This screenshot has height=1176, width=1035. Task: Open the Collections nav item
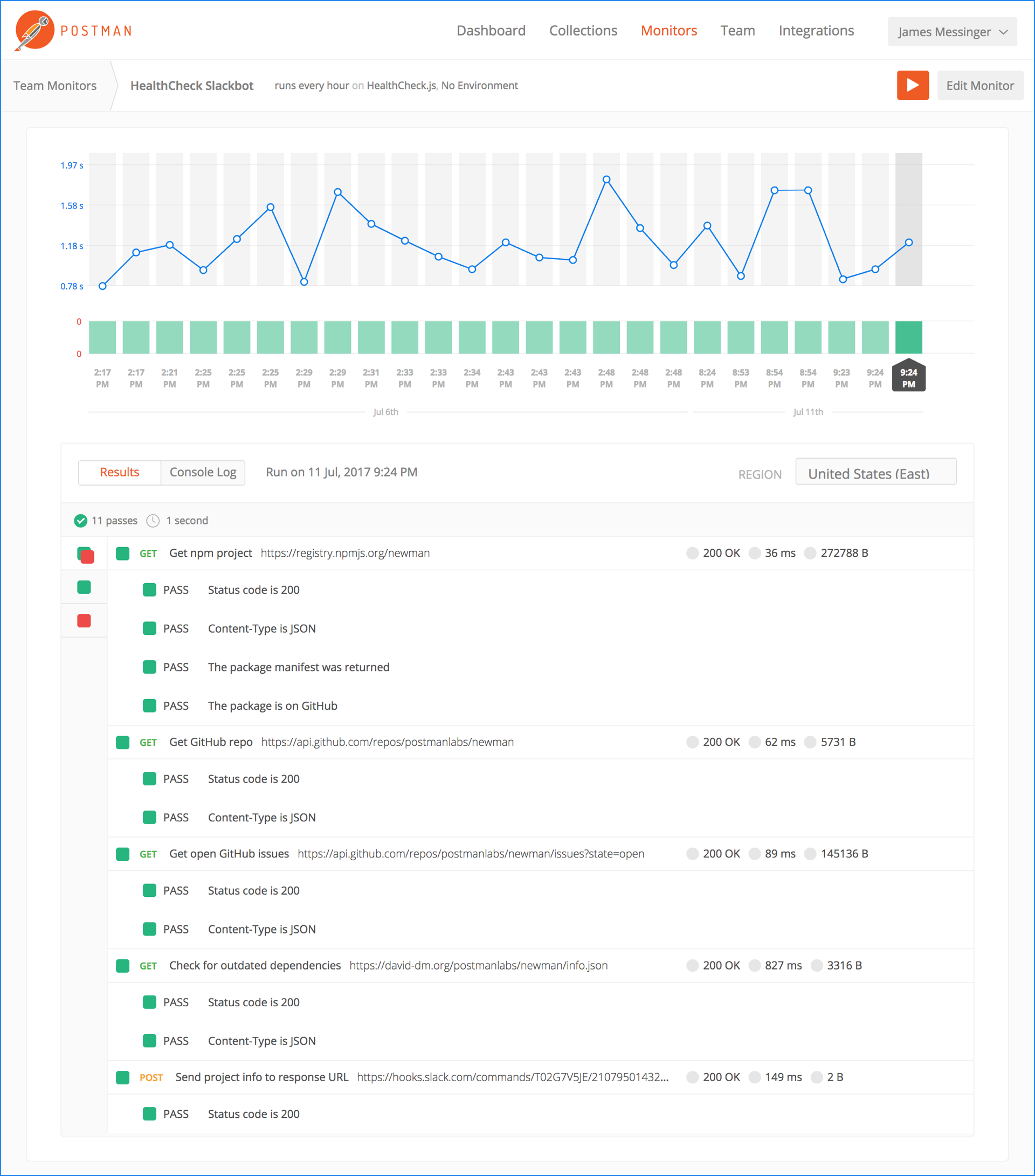583,31
